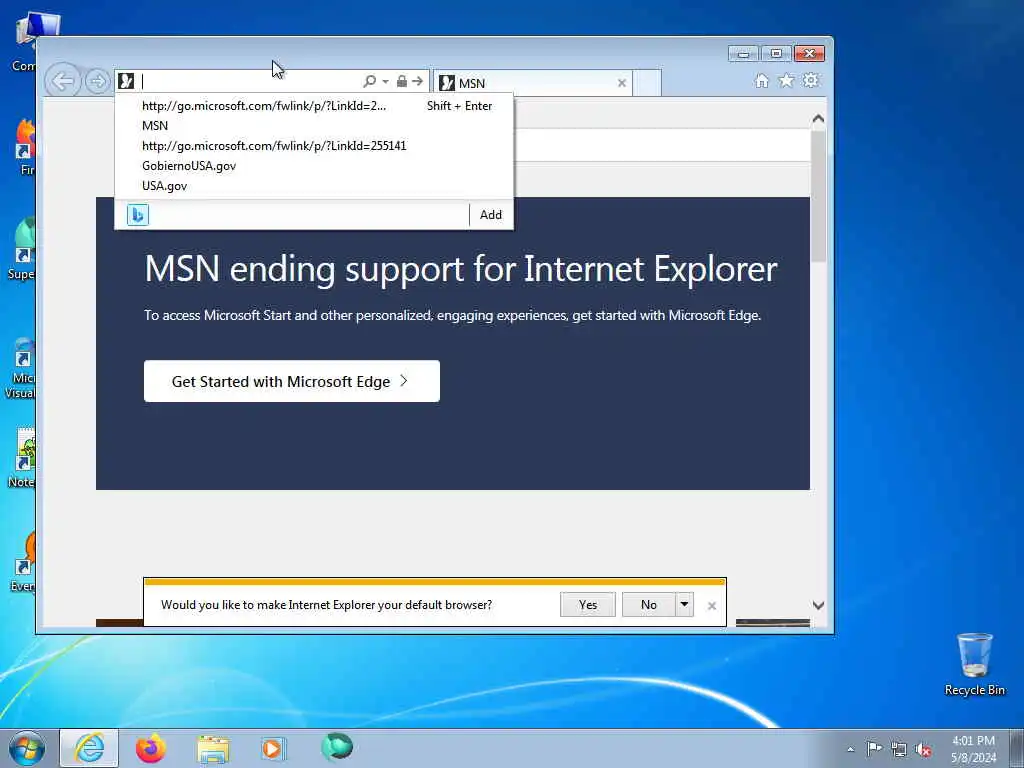Click the security lock icon
This screenshot has width=1024, height=768.
pyautogui.click(x=402, y=81)
